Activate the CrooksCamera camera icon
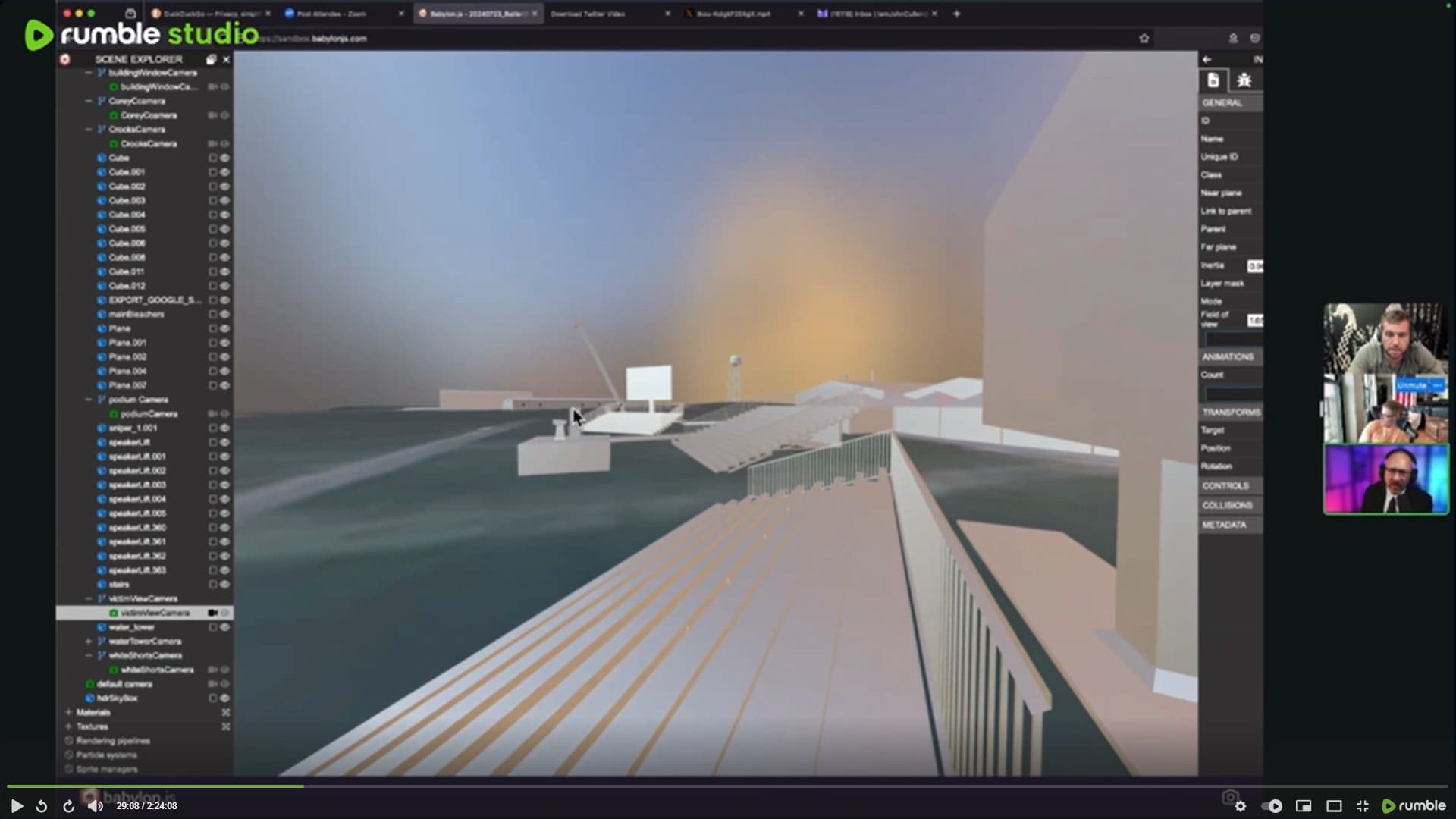Image resolution: width=1456 pixels, height=819 pixels. (212, 144)
